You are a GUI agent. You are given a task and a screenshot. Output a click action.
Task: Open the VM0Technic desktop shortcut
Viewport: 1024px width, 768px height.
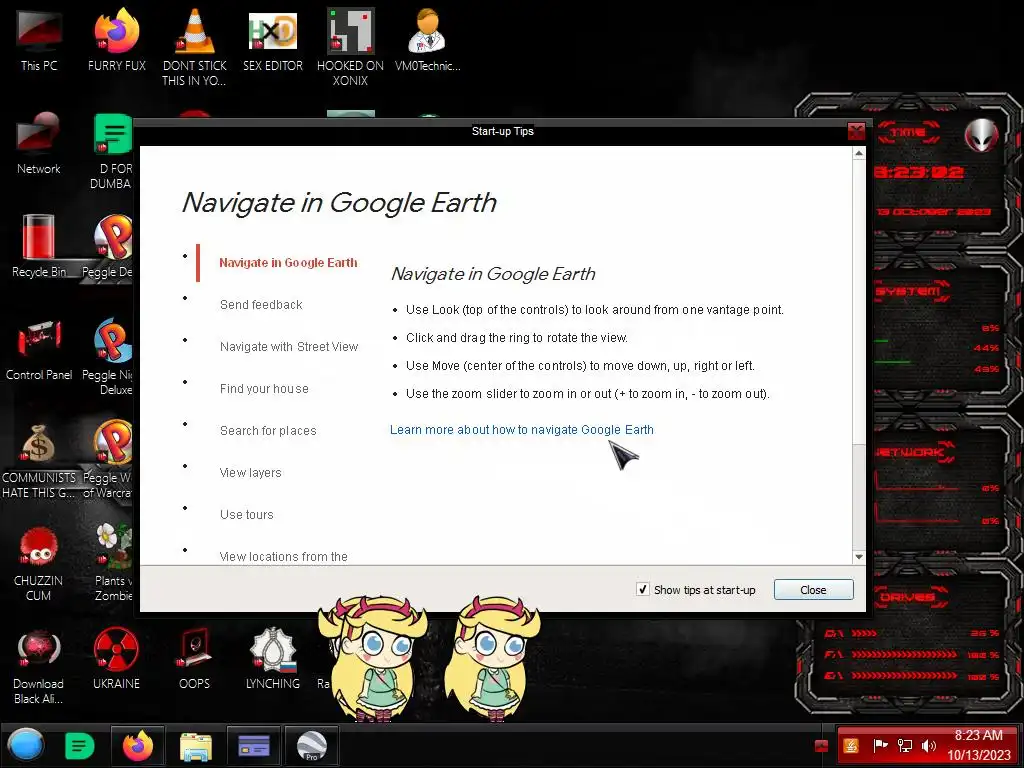pos(427,39)
